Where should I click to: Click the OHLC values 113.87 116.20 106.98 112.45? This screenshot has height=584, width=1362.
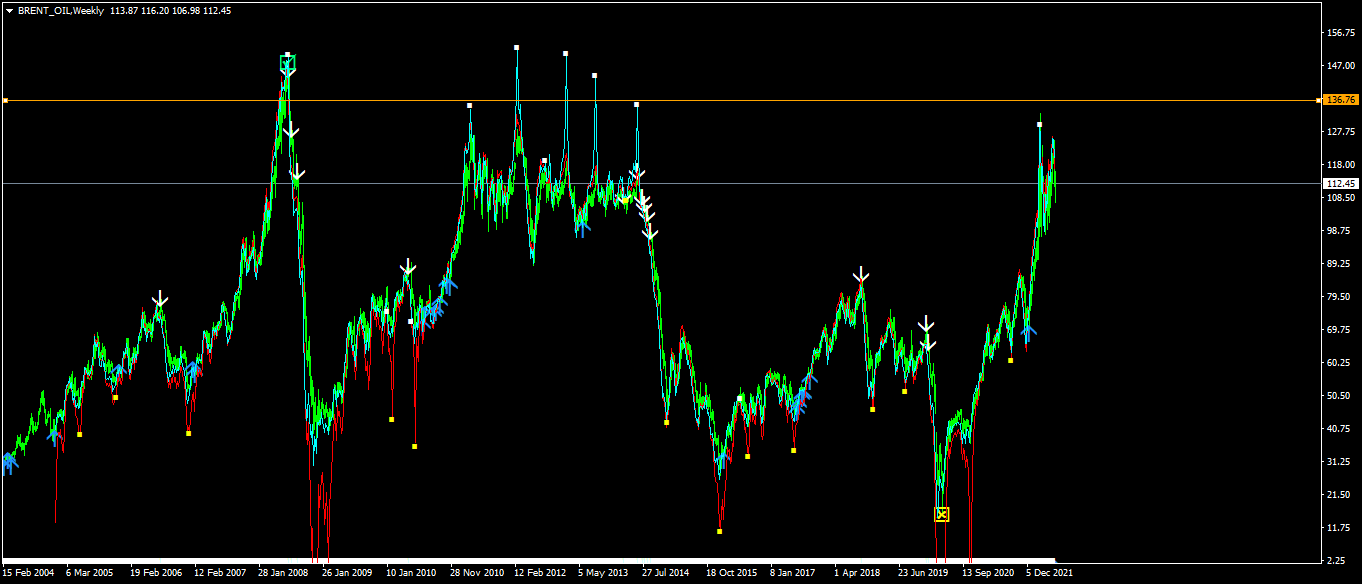(170, 11)
